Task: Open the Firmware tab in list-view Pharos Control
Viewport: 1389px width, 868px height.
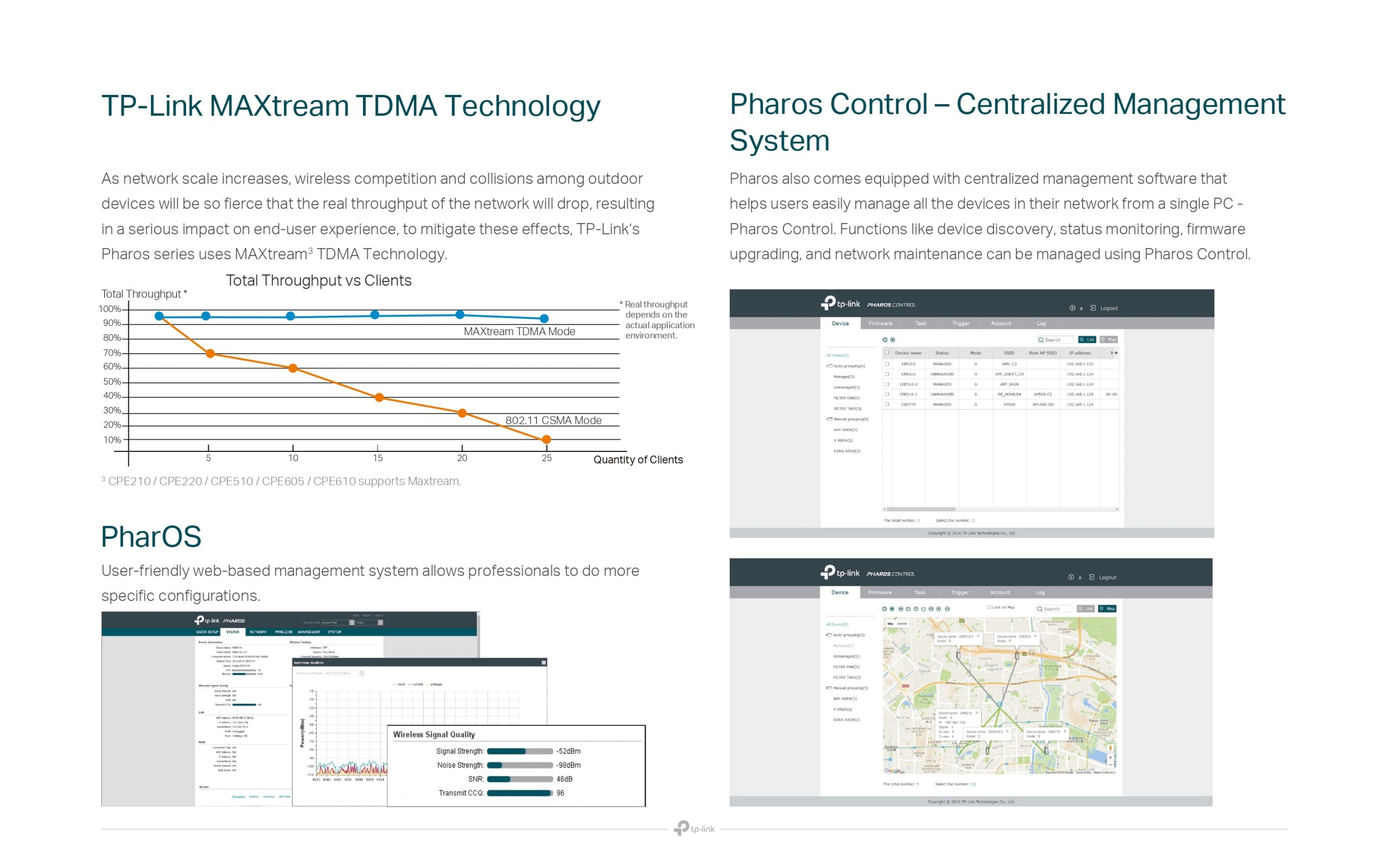Action: [x=881, y=324]
